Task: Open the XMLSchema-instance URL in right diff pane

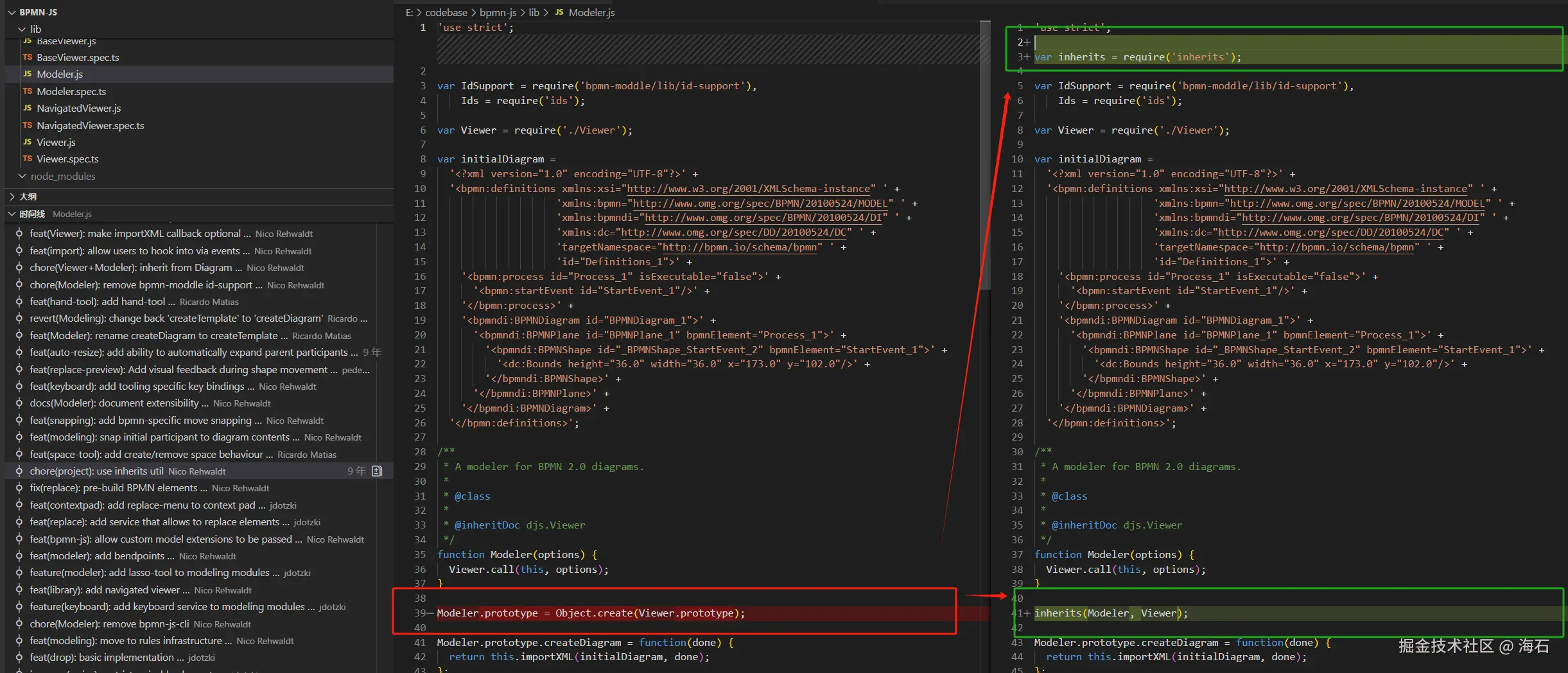Action: click(1345, 189)
